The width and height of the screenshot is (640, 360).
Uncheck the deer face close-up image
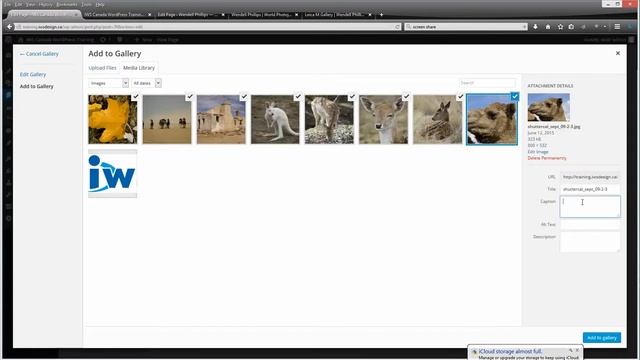point(406,96)
